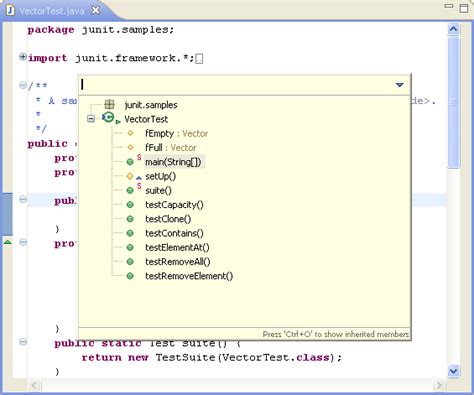Collapse the public static suite() method

(x=23, y=342)
